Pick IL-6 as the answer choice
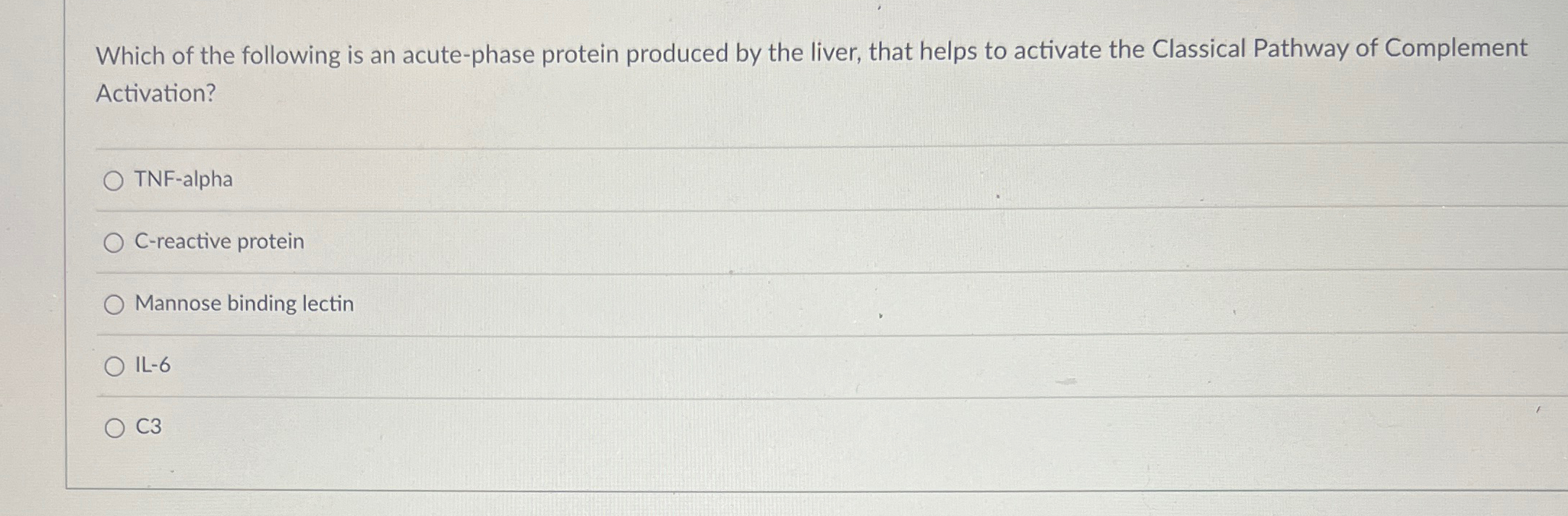Viewport: 1568px width, 516px height. 114,367
